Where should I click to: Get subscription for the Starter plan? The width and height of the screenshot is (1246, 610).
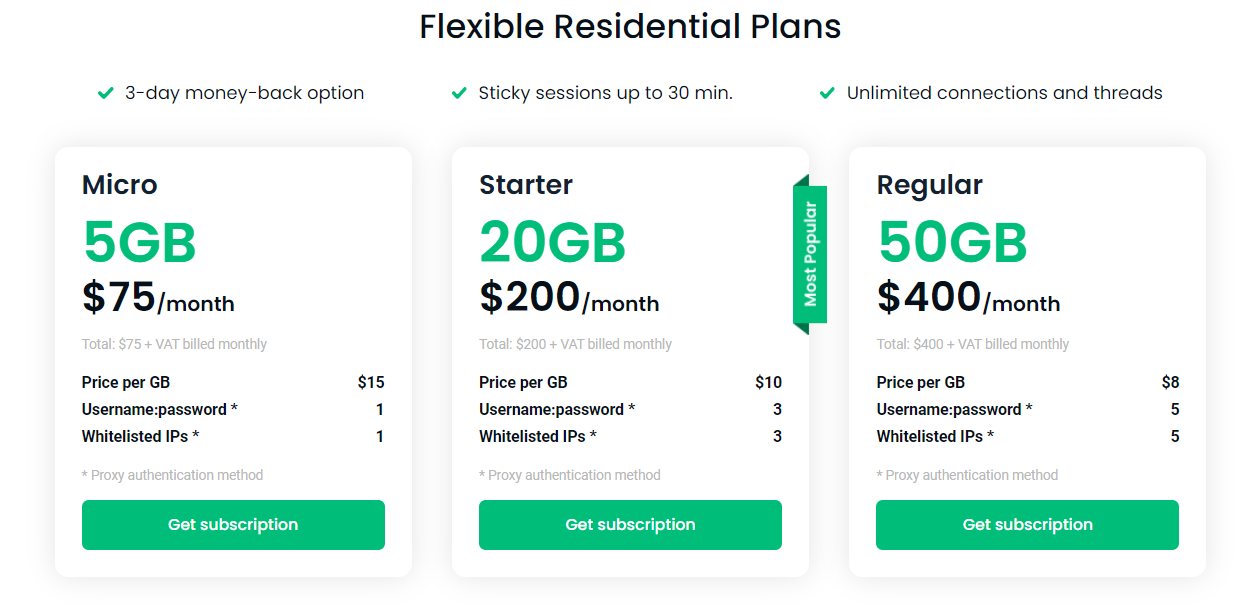(x=630, y=525)
